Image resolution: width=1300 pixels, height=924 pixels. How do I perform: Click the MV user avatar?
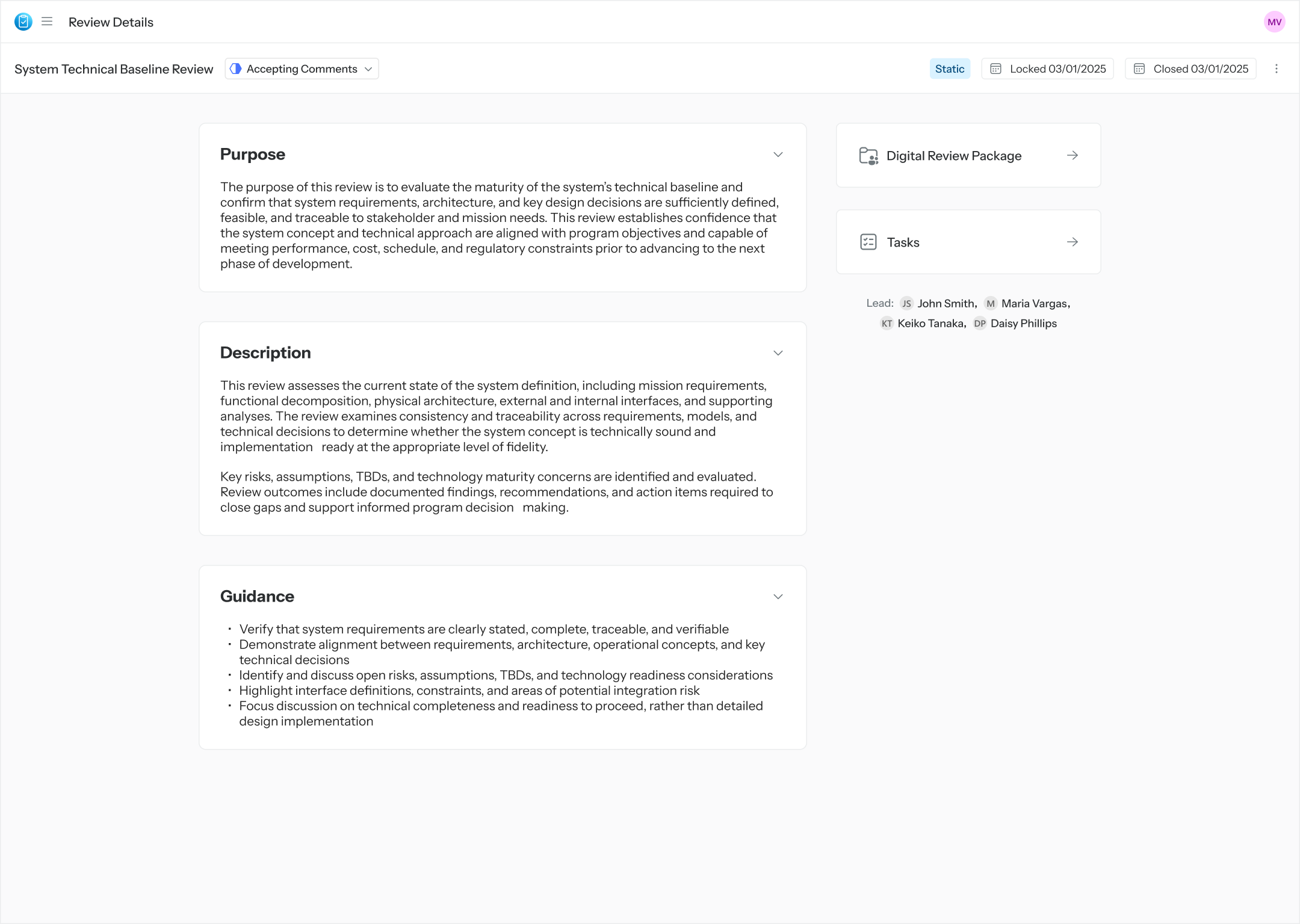coord(1275,22)
